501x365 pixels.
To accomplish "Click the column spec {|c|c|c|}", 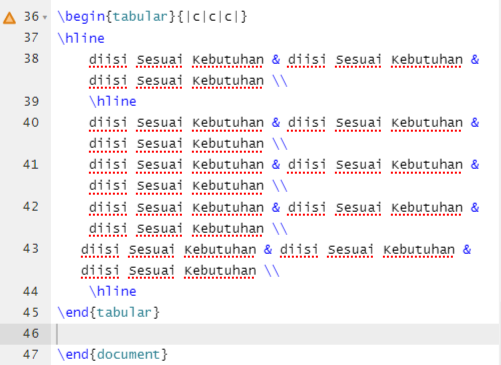I will (212, 16).
